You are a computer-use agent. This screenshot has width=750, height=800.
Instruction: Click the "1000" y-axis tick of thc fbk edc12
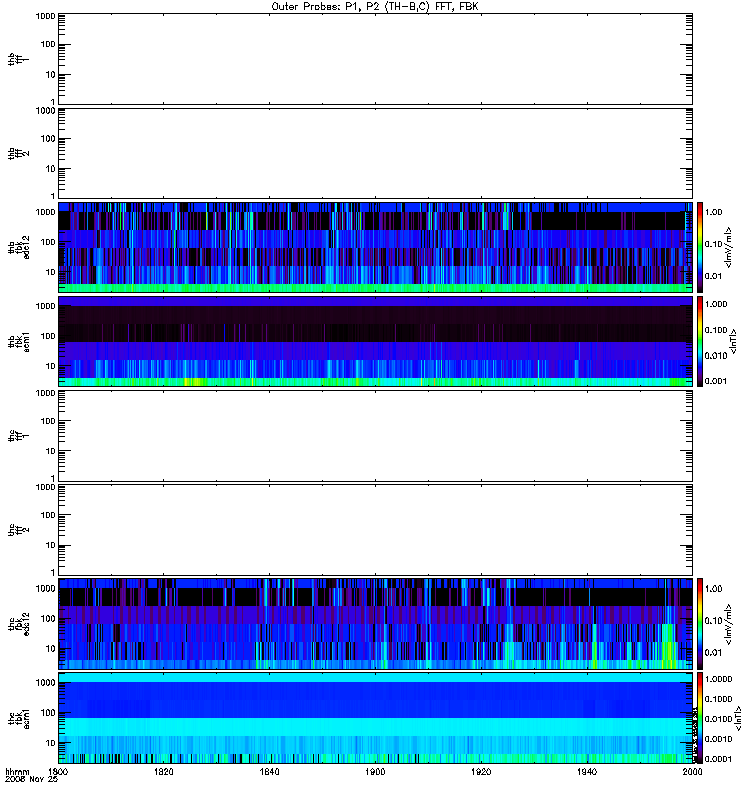[x=45, y=589]
